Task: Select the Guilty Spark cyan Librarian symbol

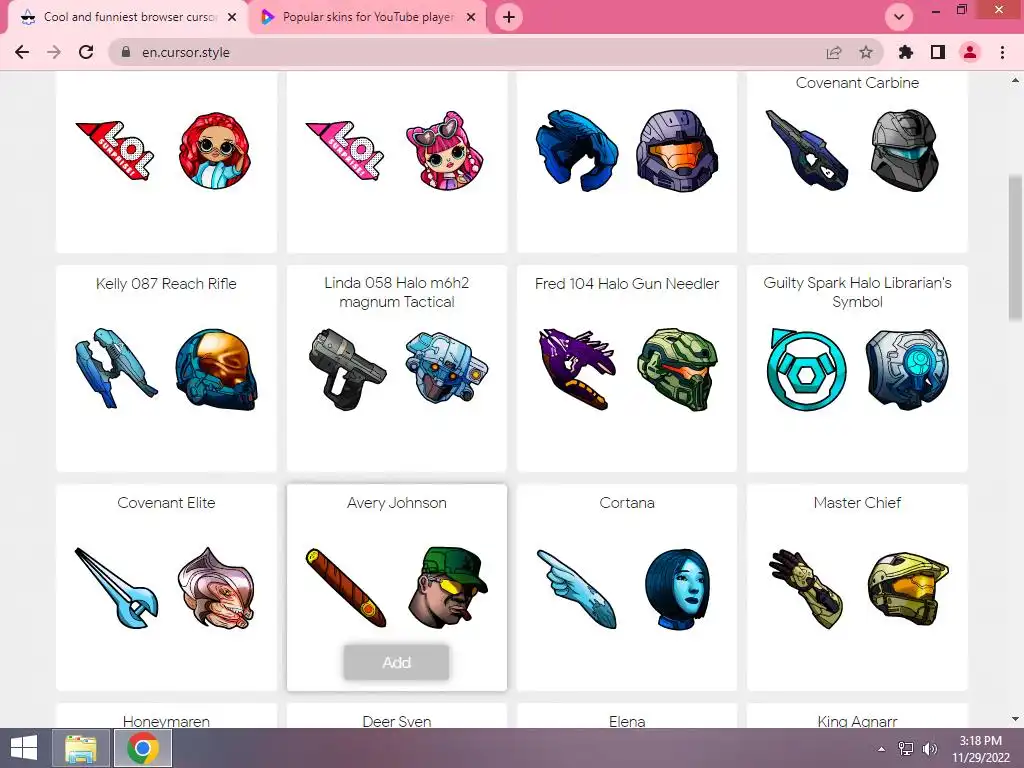Action: click(807, 369)
